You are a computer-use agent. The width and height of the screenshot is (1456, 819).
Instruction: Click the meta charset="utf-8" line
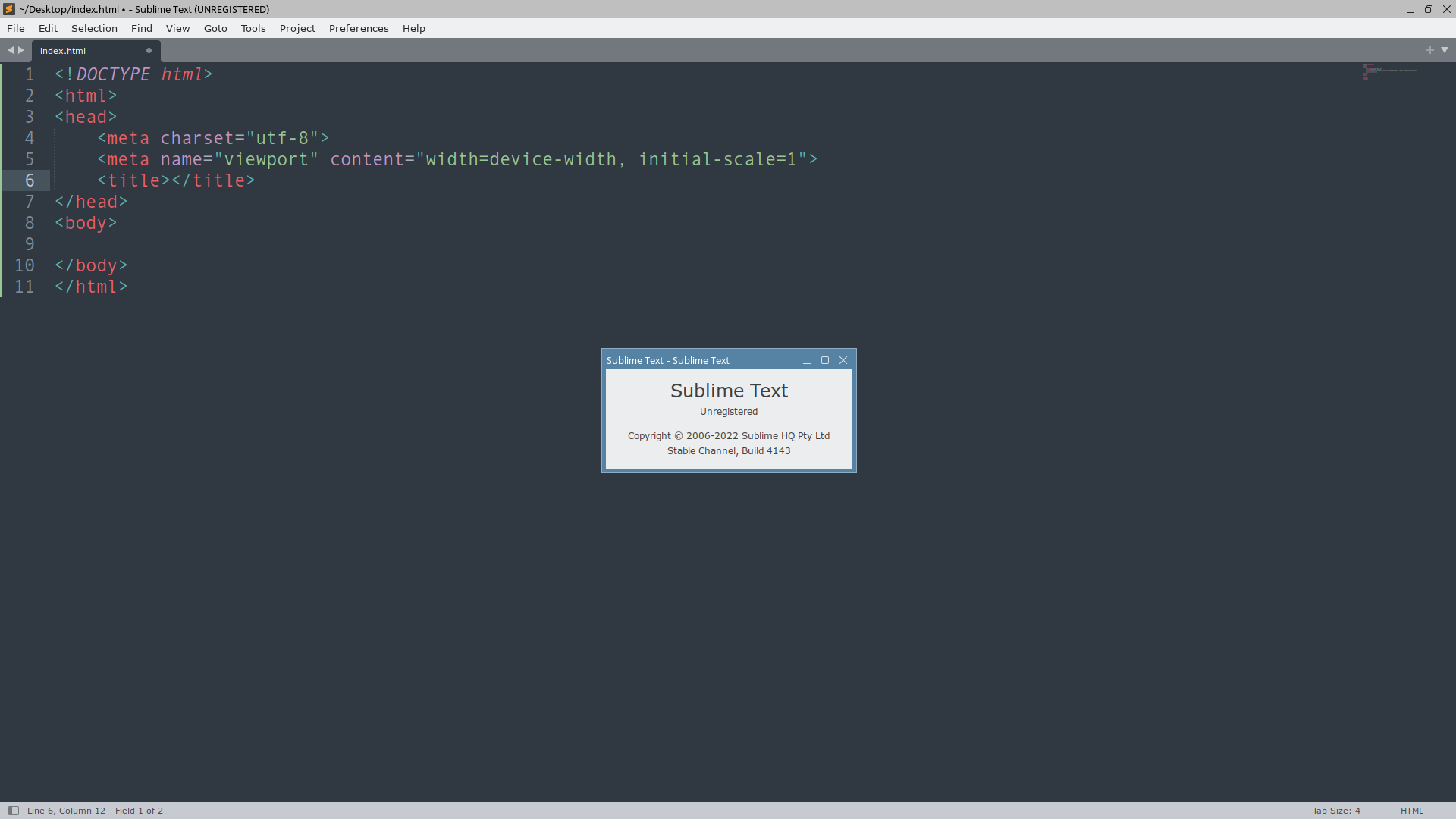pyautogui.click(x=213, y=138)
